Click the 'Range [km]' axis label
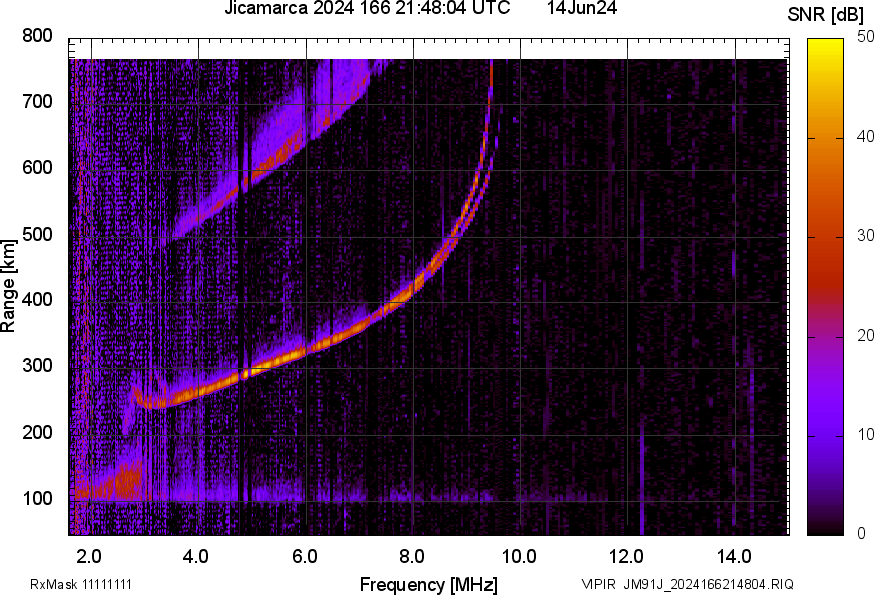 click(8, 286)
